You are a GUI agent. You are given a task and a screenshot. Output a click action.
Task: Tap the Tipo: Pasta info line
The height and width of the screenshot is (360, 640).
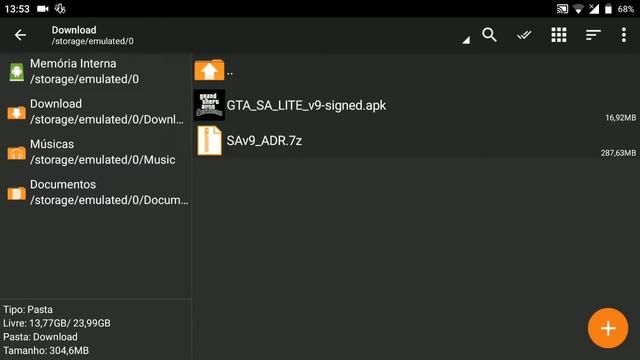point(28,309)
